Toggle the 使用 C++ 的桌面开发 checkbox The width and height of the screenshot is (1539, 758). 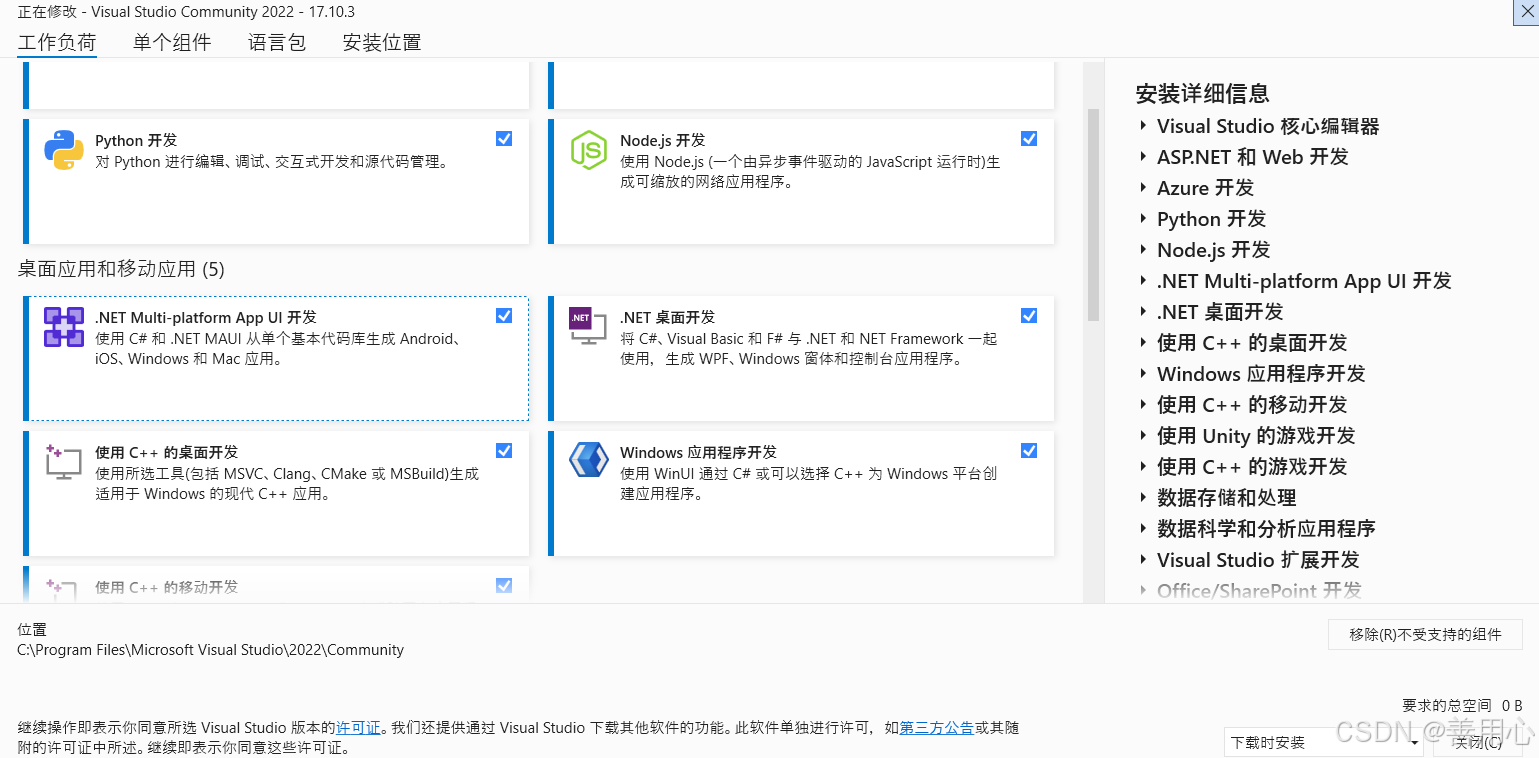[x=504, y=451]
